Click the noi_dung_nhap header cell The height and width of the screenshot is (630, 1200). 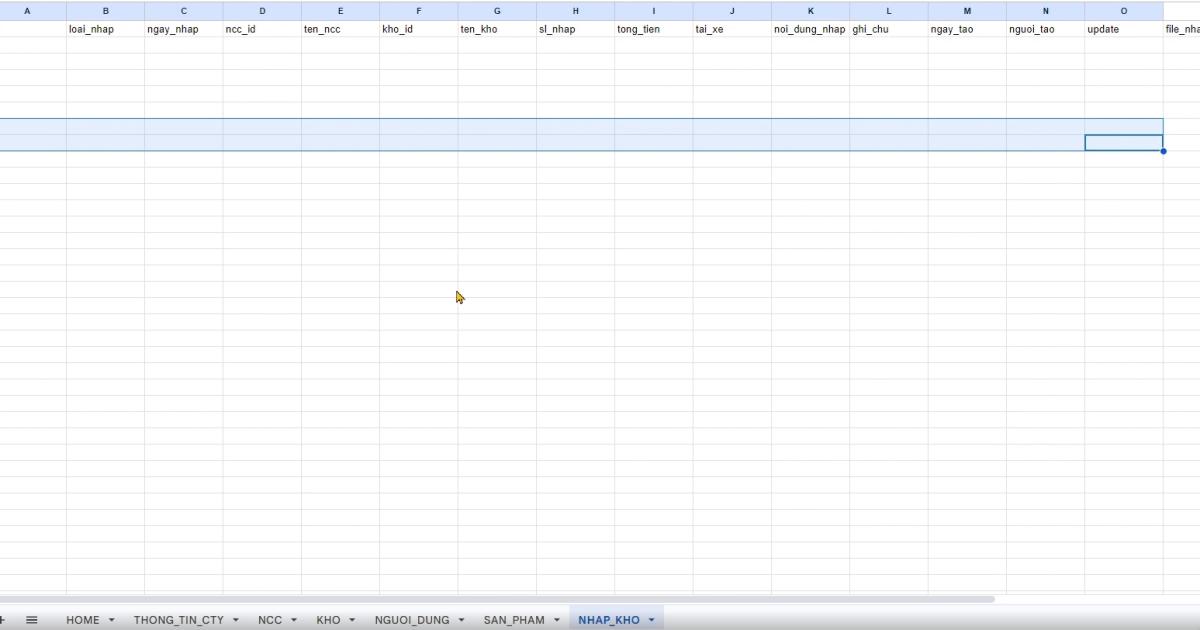[811, 29]
